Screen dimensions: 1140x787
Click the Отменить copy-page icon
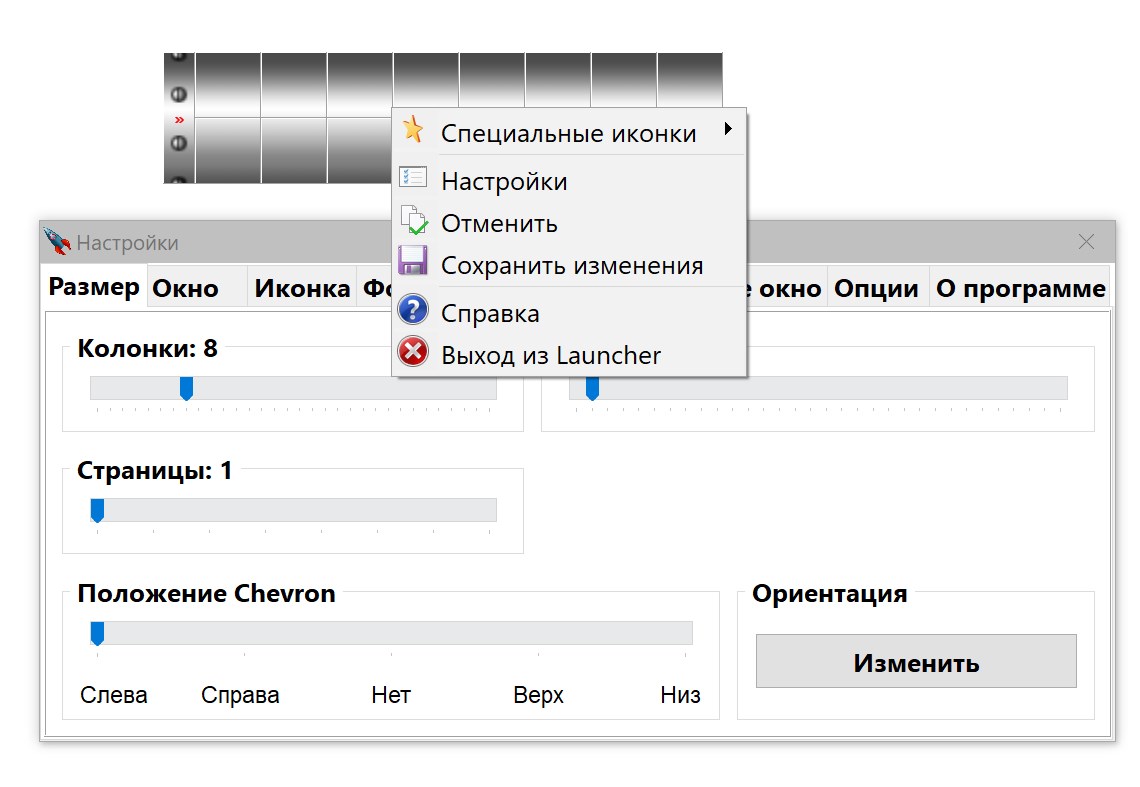tap(414, 220)
